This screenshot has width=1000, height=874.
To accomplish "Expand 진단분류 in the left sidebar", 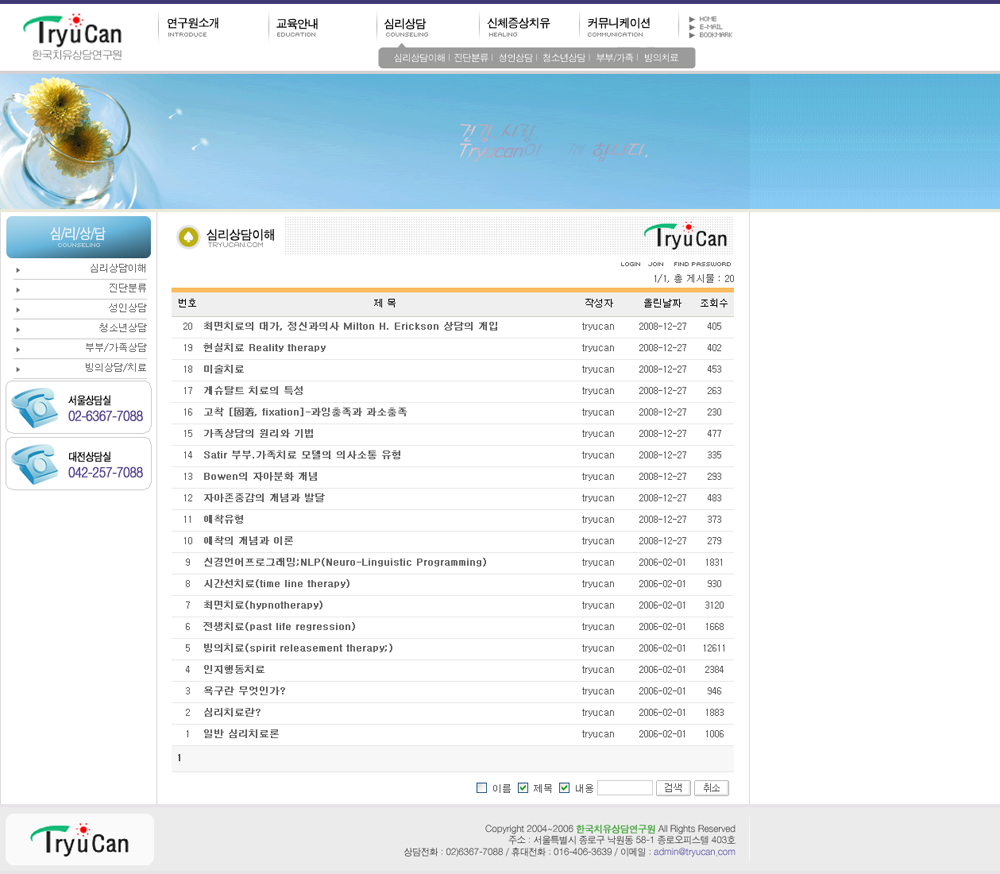I will click(127, 288).
